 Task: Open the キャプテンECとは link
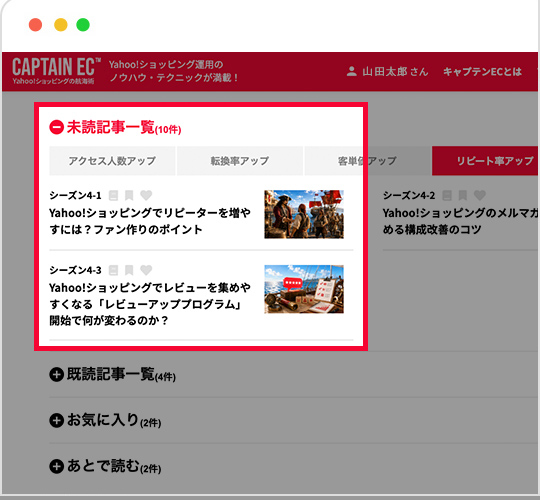tap(482, 72)
